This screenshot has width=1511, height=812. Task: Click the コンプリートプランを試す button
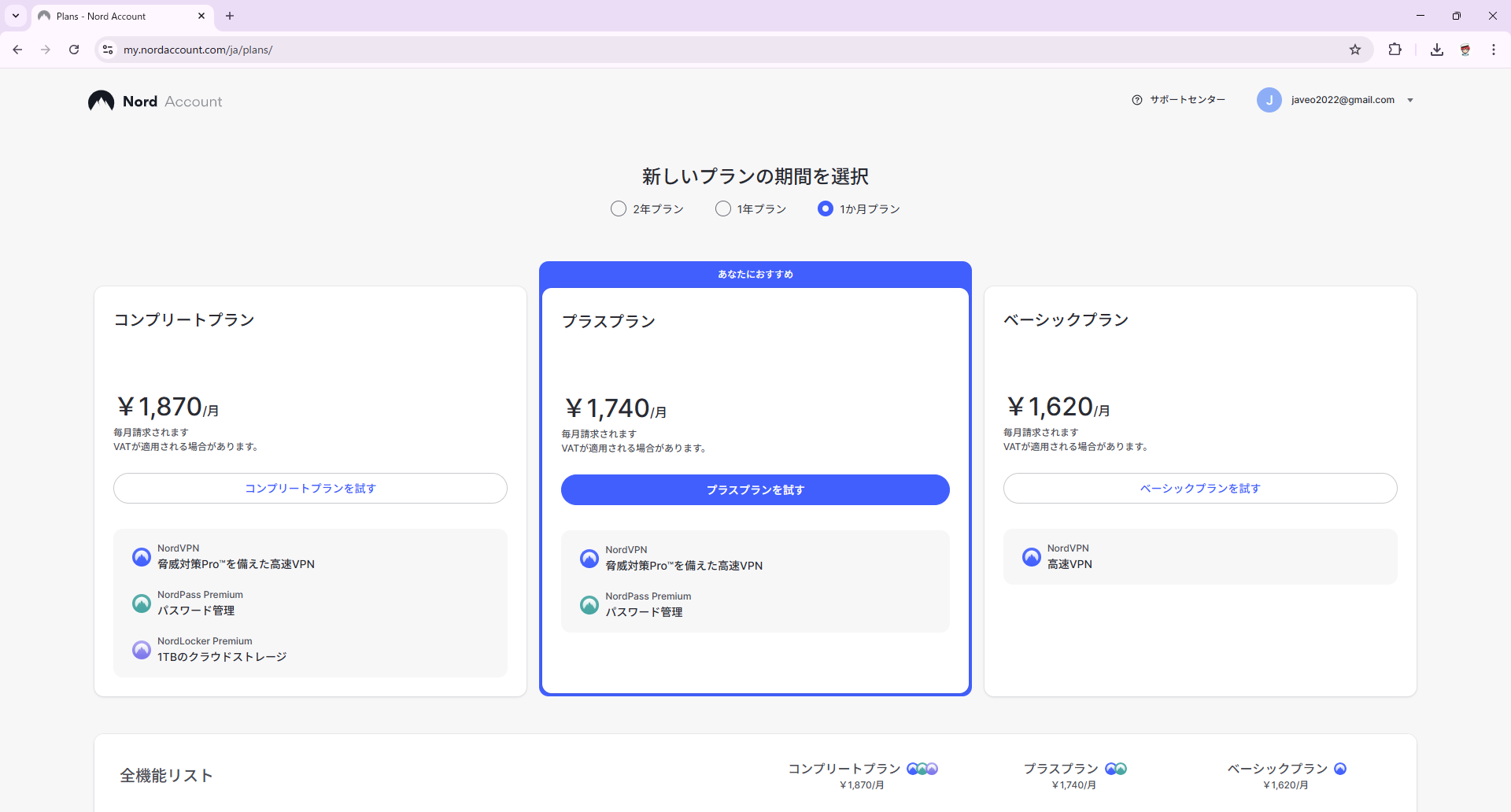click(310, 488)
